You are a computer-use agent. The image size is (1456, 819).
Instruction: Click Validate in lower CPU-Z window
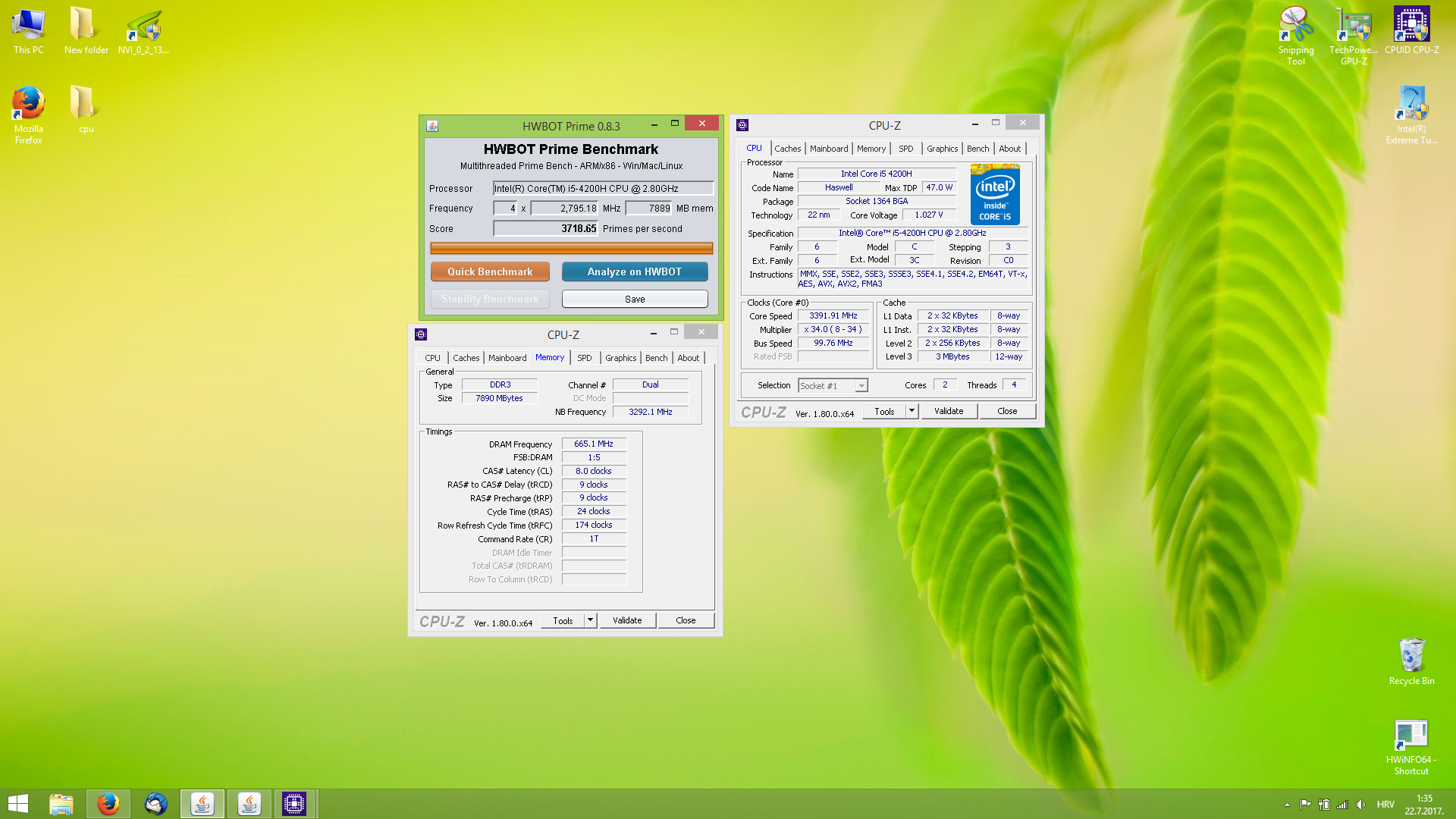[x=627, y=620]
